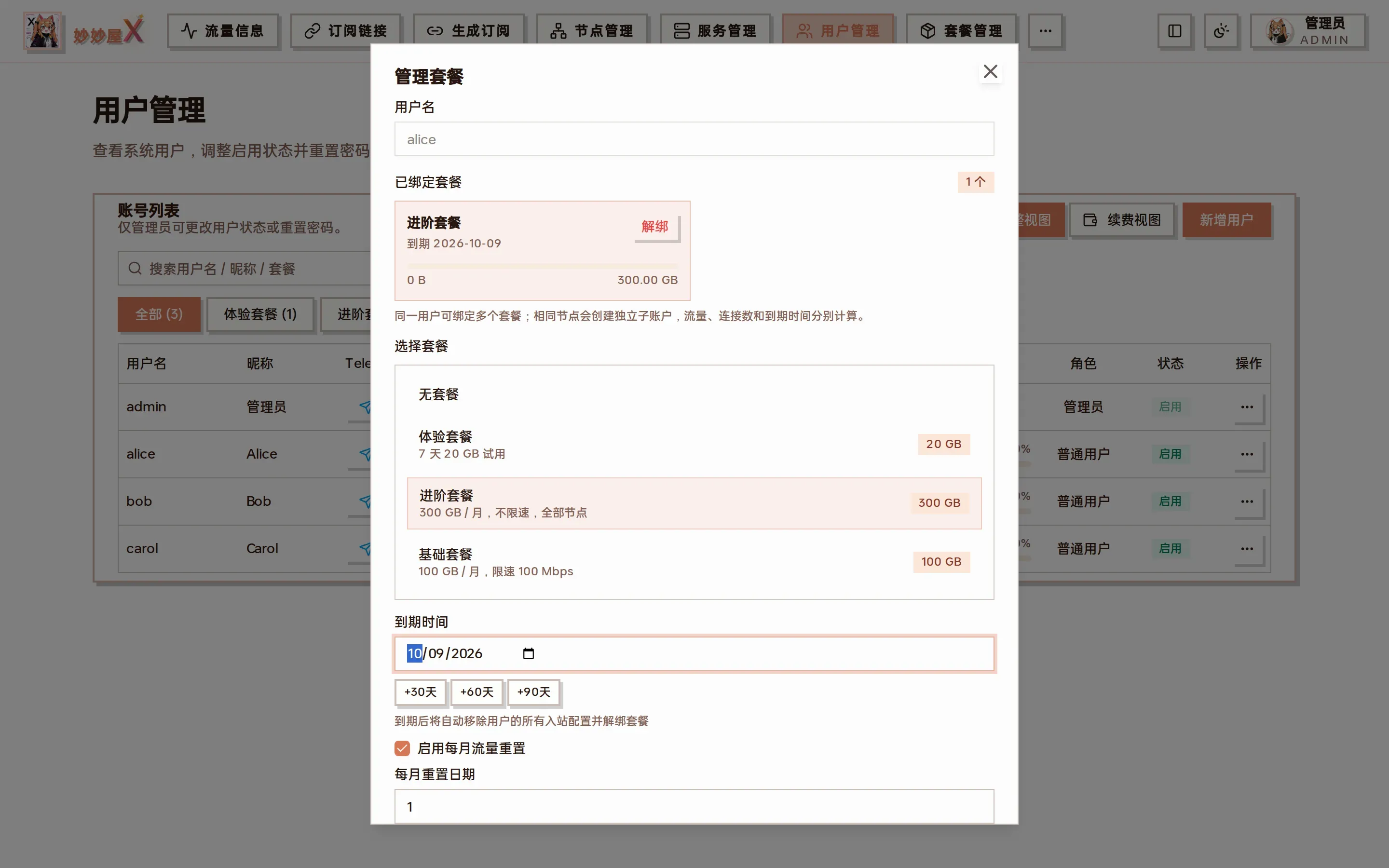Click the 用户名 alice input field

click(694, 139)
